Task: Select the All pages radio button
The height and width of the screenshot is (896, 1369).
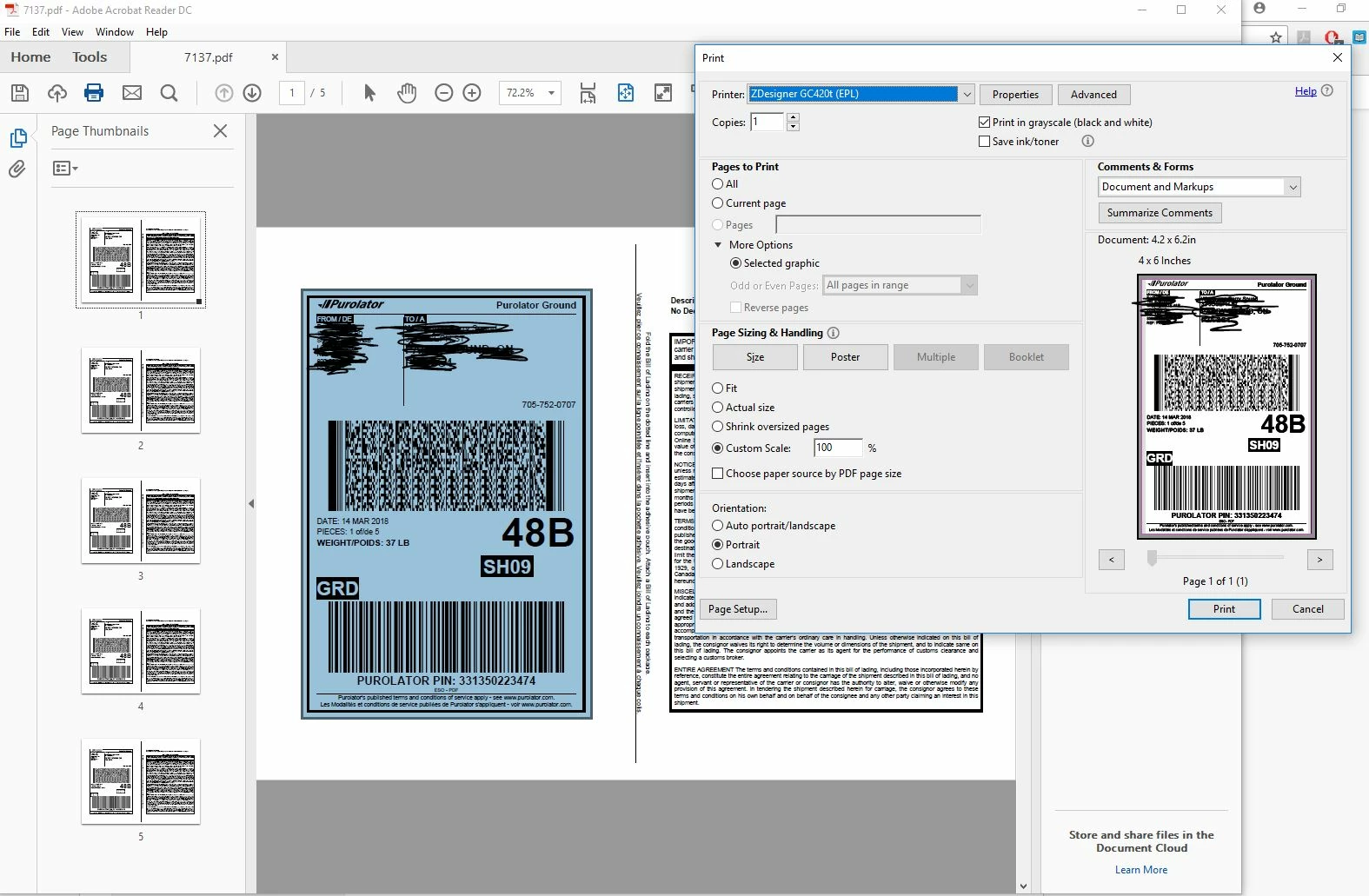Action: [718, 184]
